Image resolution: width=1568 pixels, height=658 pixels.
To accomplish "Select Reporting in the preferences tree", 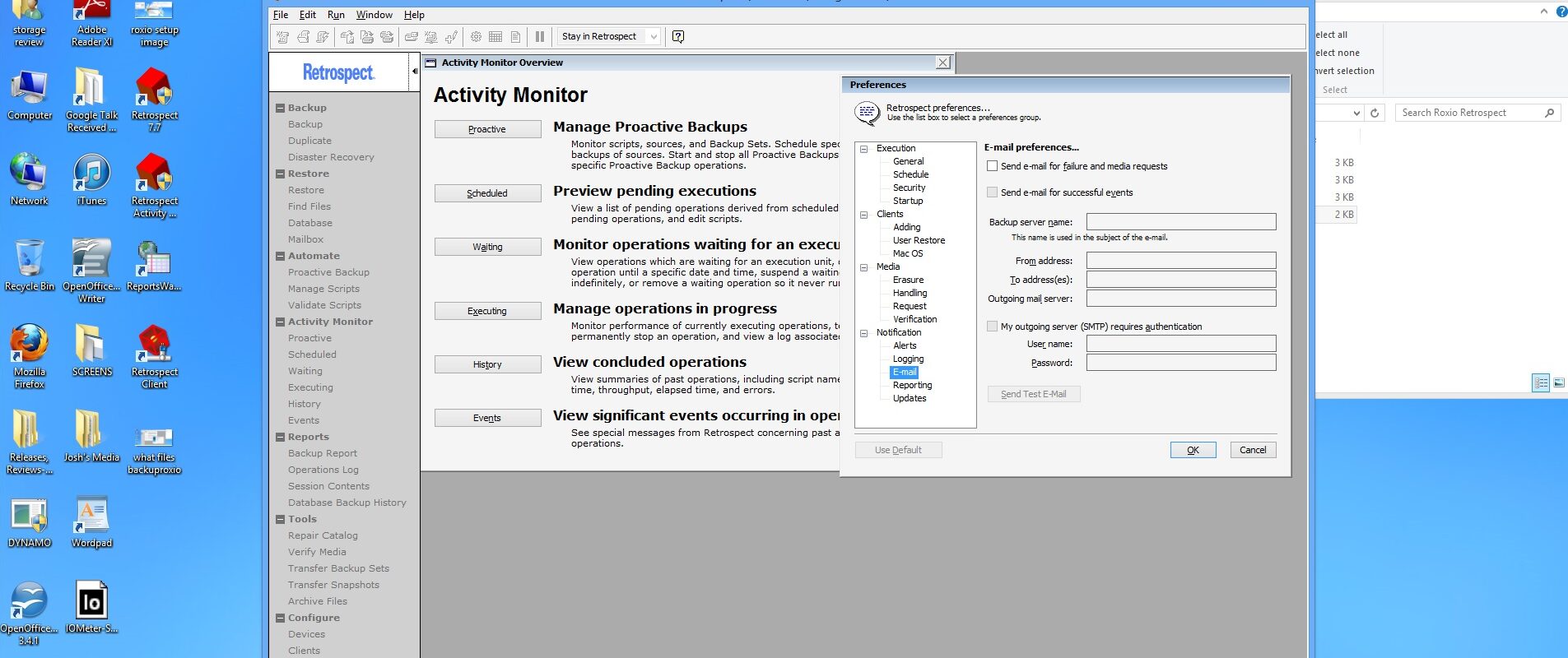I will pos(913,385).
